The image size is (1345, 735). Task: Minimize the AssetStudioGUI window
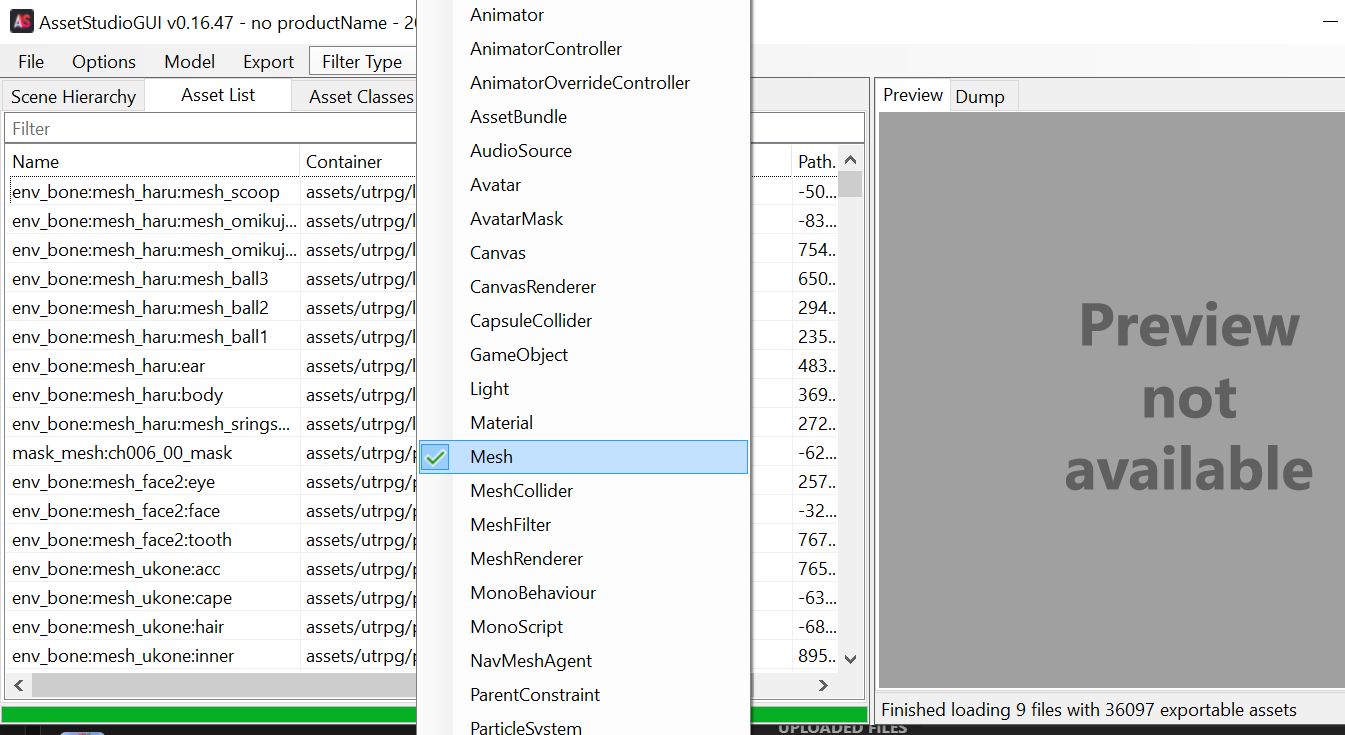(1329, 21)
